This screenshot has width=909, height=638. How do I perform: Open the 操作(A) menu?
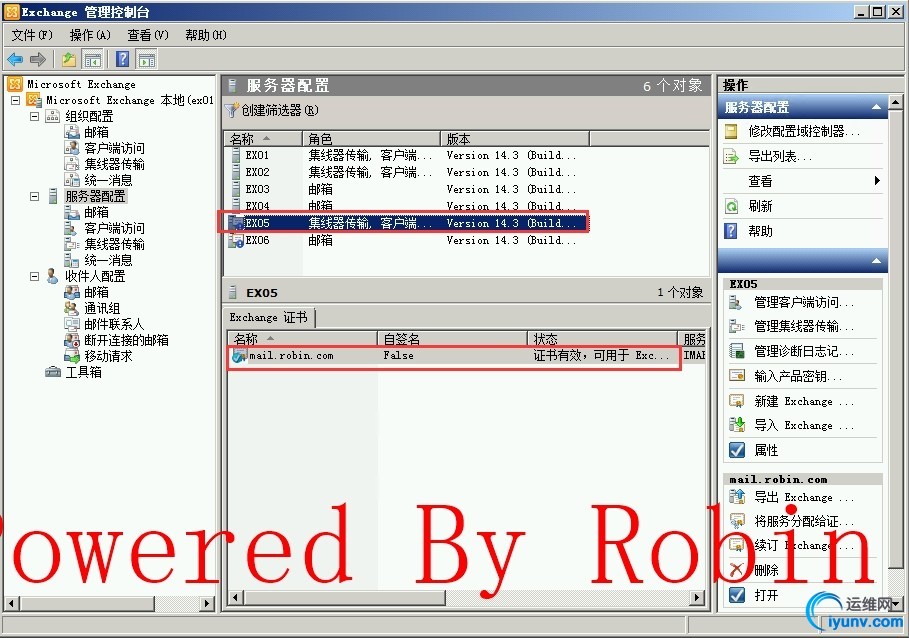(90, 35)
